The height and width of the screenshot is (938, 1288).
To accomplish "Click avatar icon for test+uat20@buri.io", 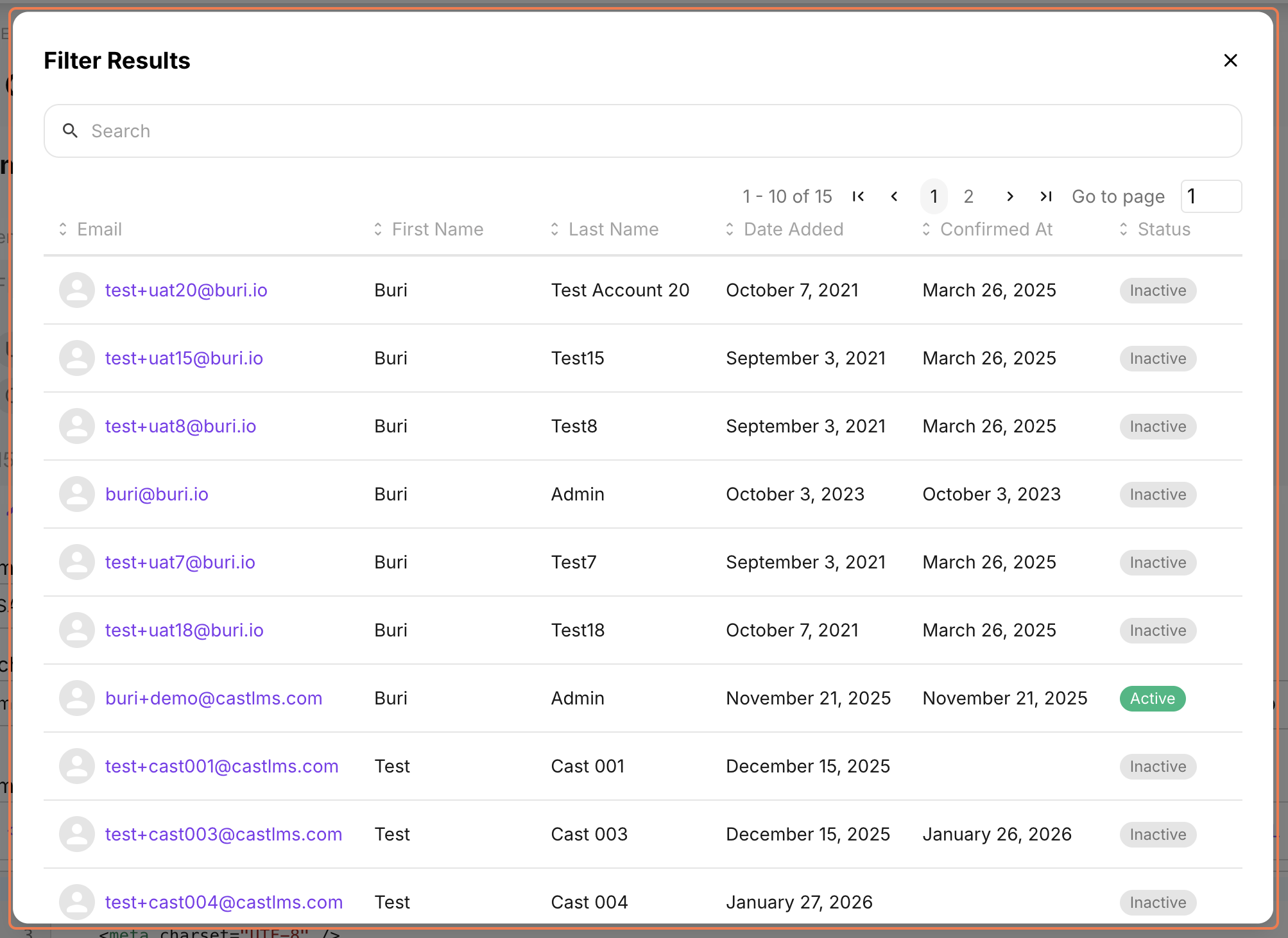I will 77,290.
